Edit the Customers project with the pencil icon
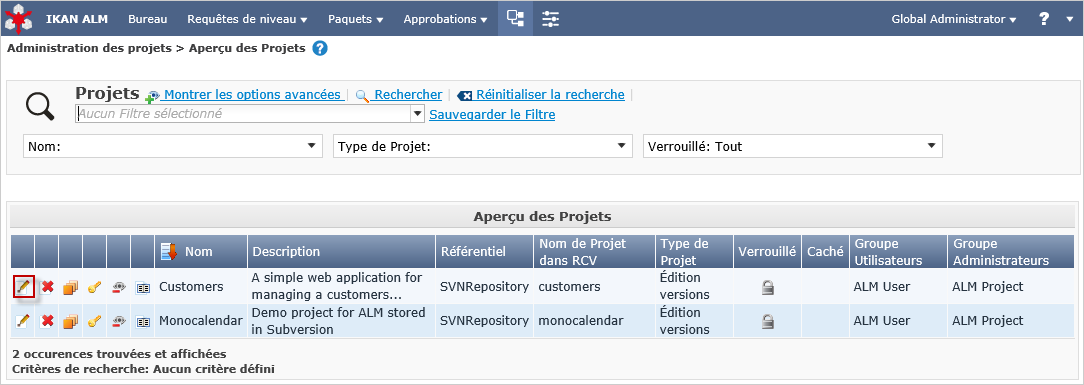This screenshot has width=1084, height=385. pyautogui.click(x=24, y=286)
